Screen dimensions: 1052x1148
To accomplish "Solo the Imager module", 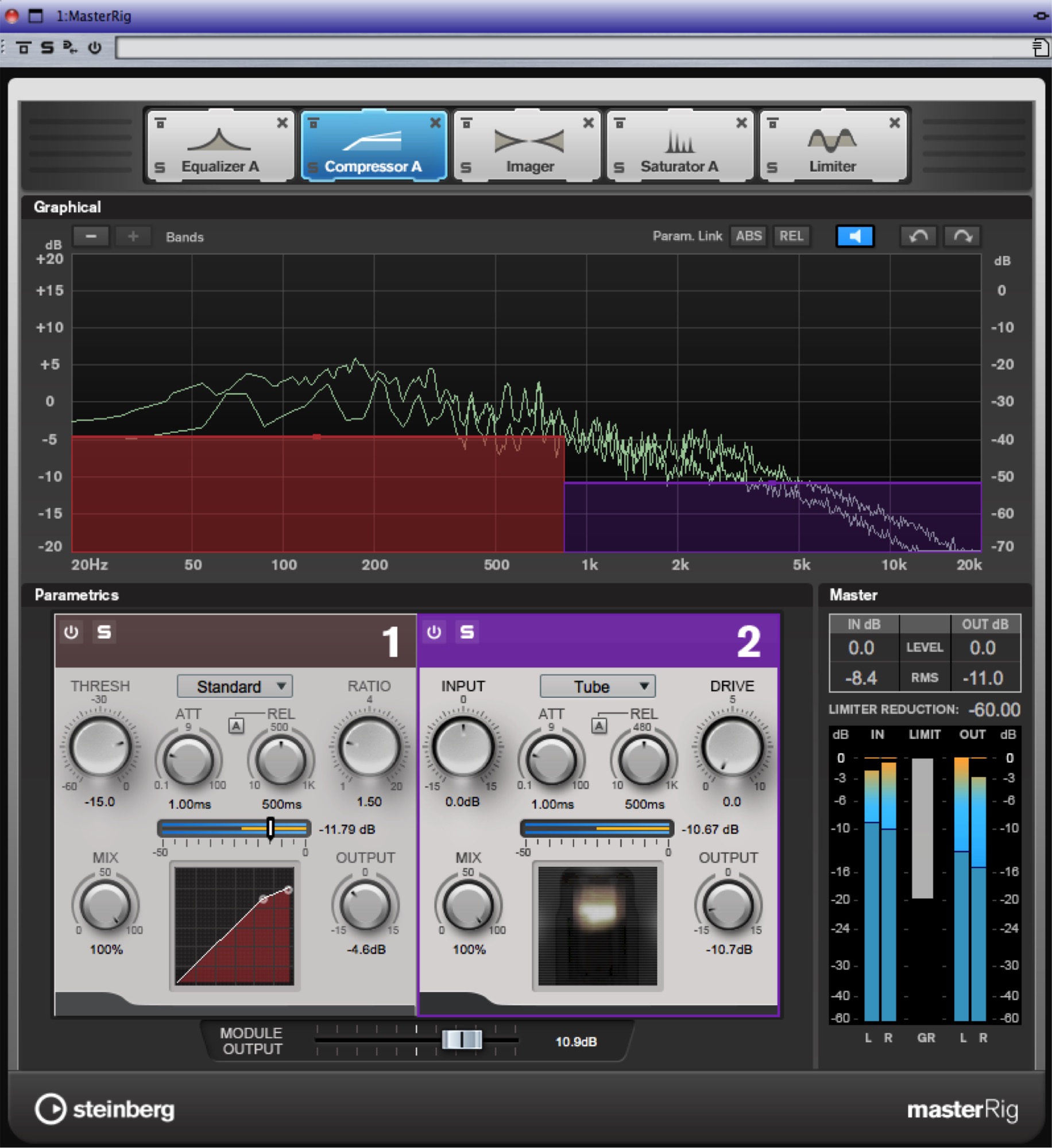I will click(466, 167).
